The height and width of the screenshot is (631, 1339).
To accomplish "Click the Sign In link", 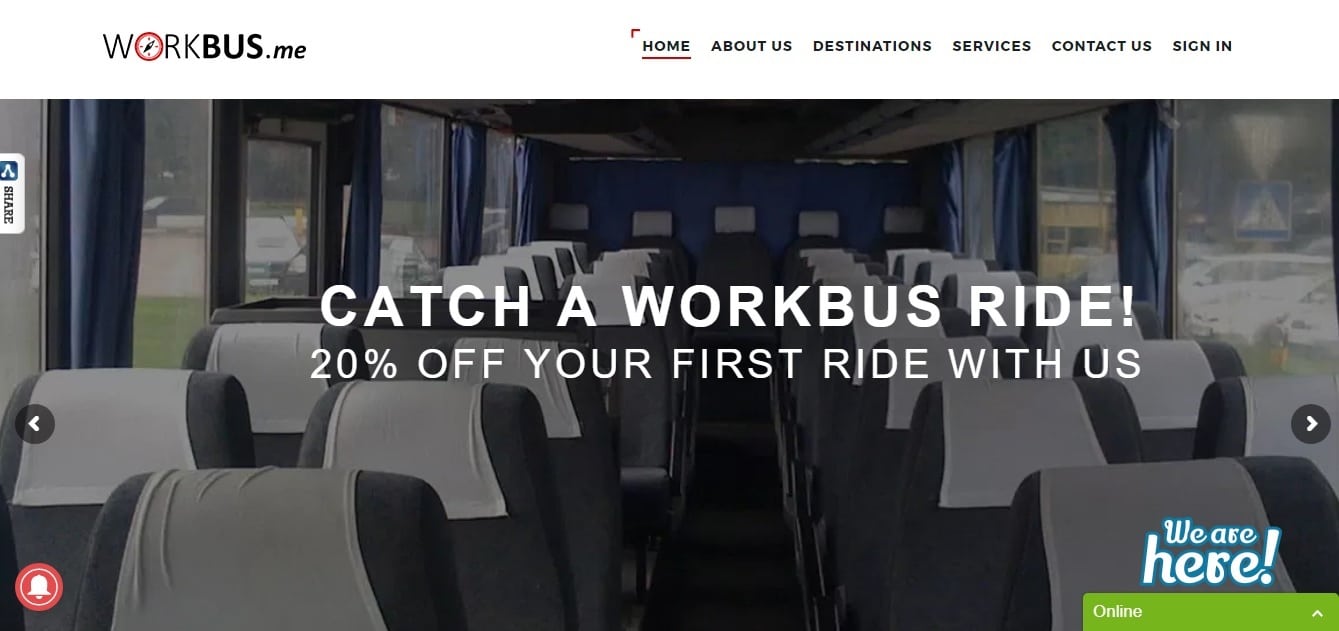I will pyautogui.click(x=1202, y=46).
